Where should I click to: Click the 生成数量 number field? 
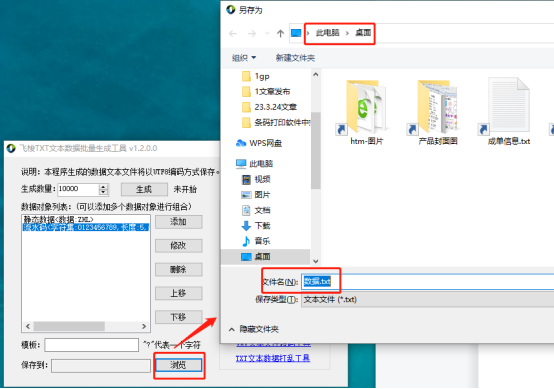(78, 189)
